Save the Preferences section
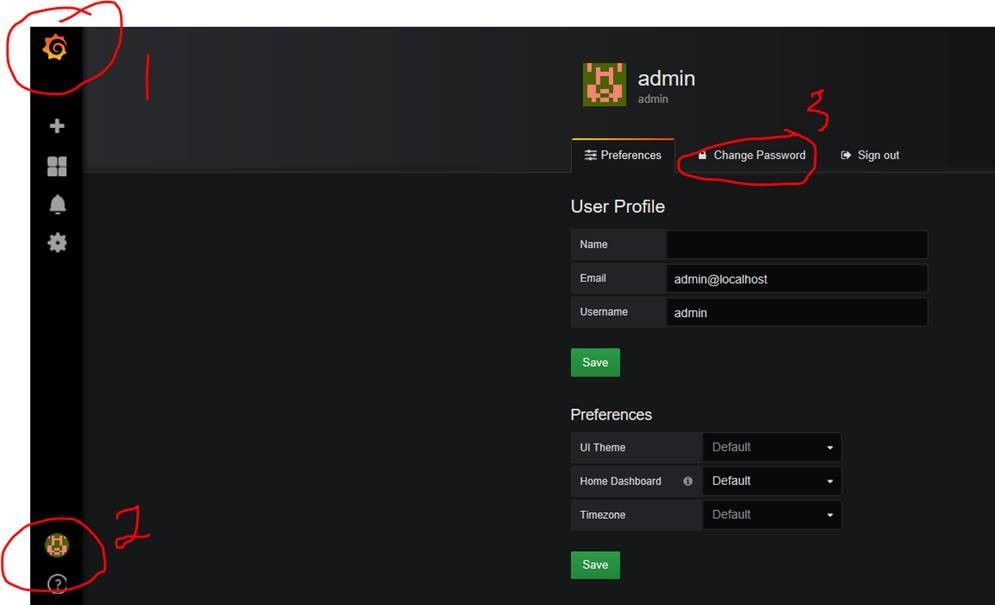This screenshot has height=605, width=995. [595, 565]
